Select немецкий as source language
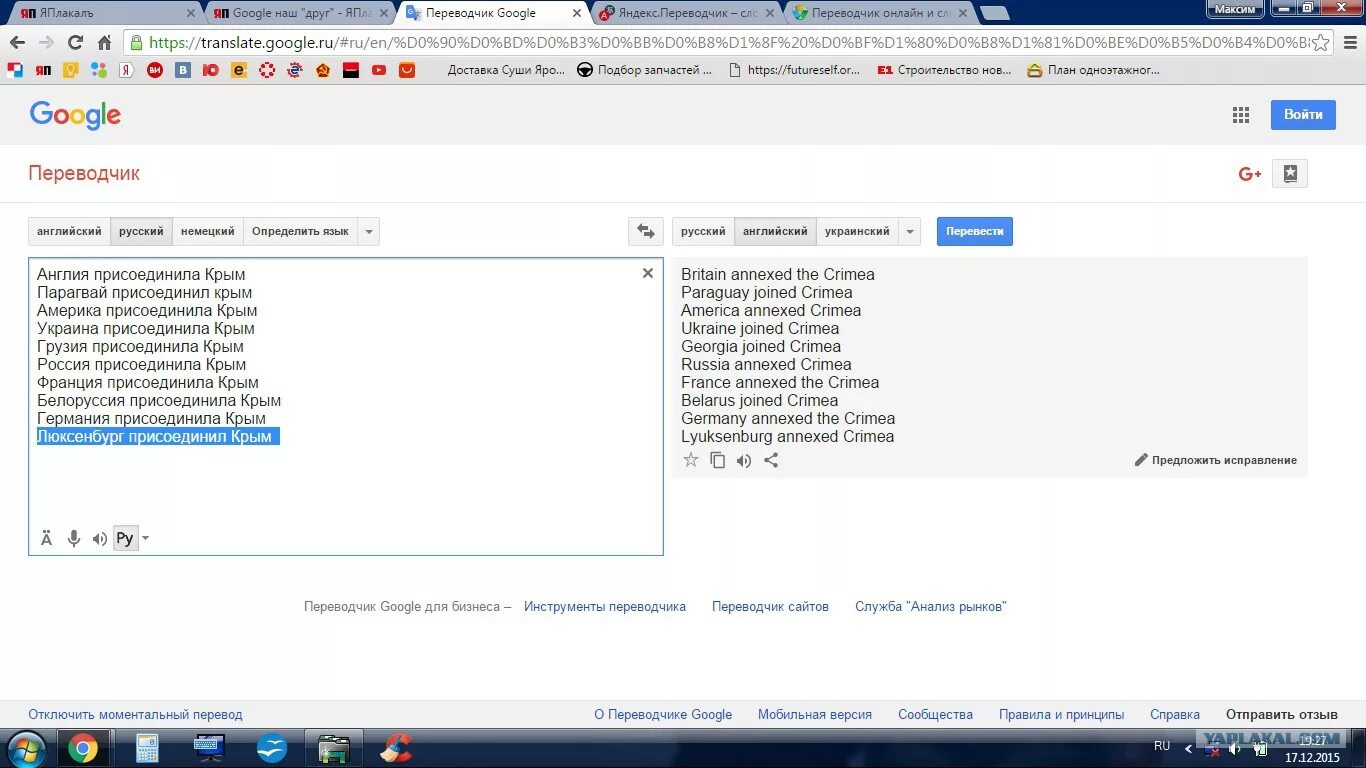Screen dimensions: 1366x768 coord(208,231)
